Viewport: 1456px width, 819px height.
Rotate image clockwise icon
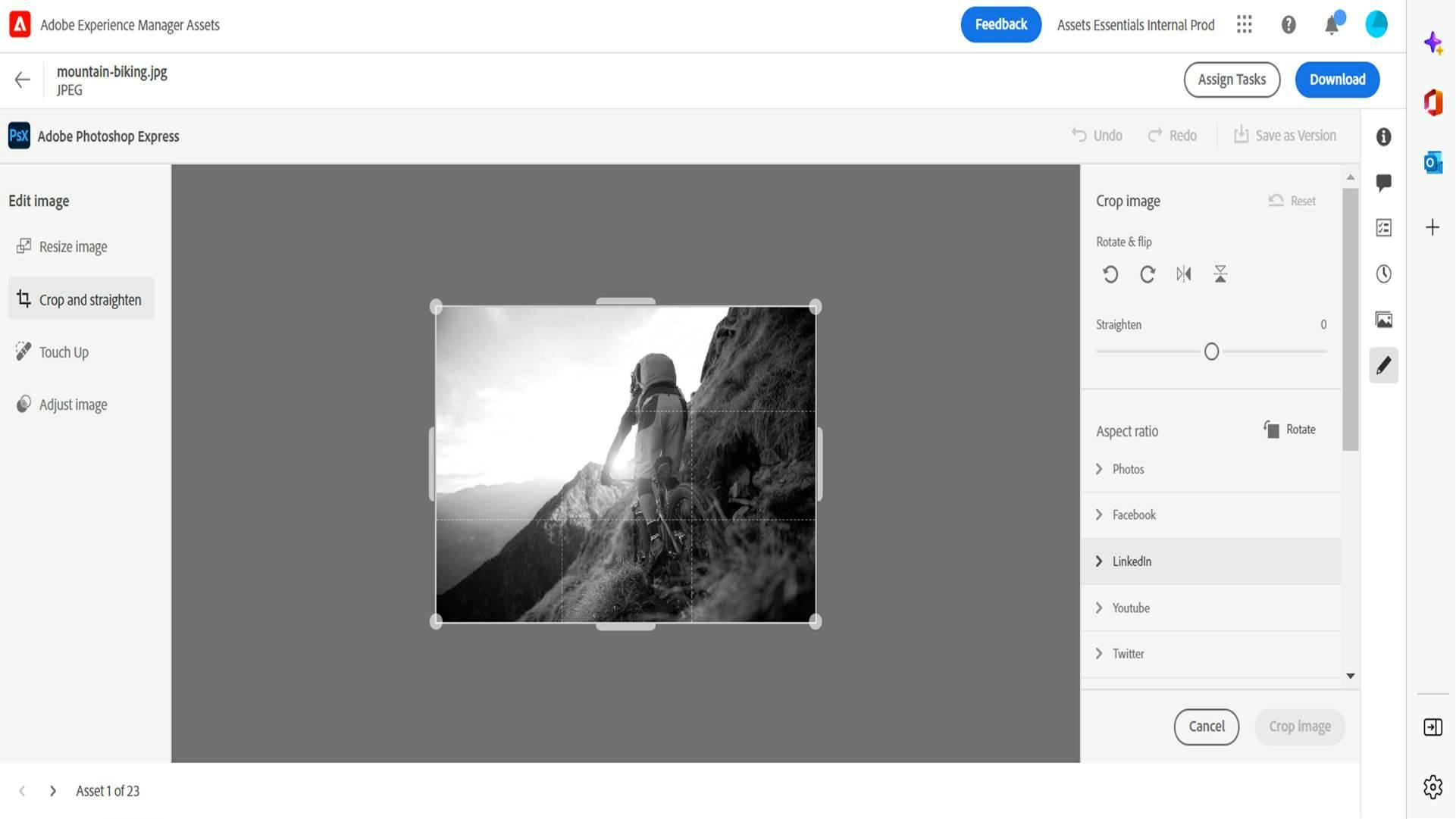tap(1148, 274)
